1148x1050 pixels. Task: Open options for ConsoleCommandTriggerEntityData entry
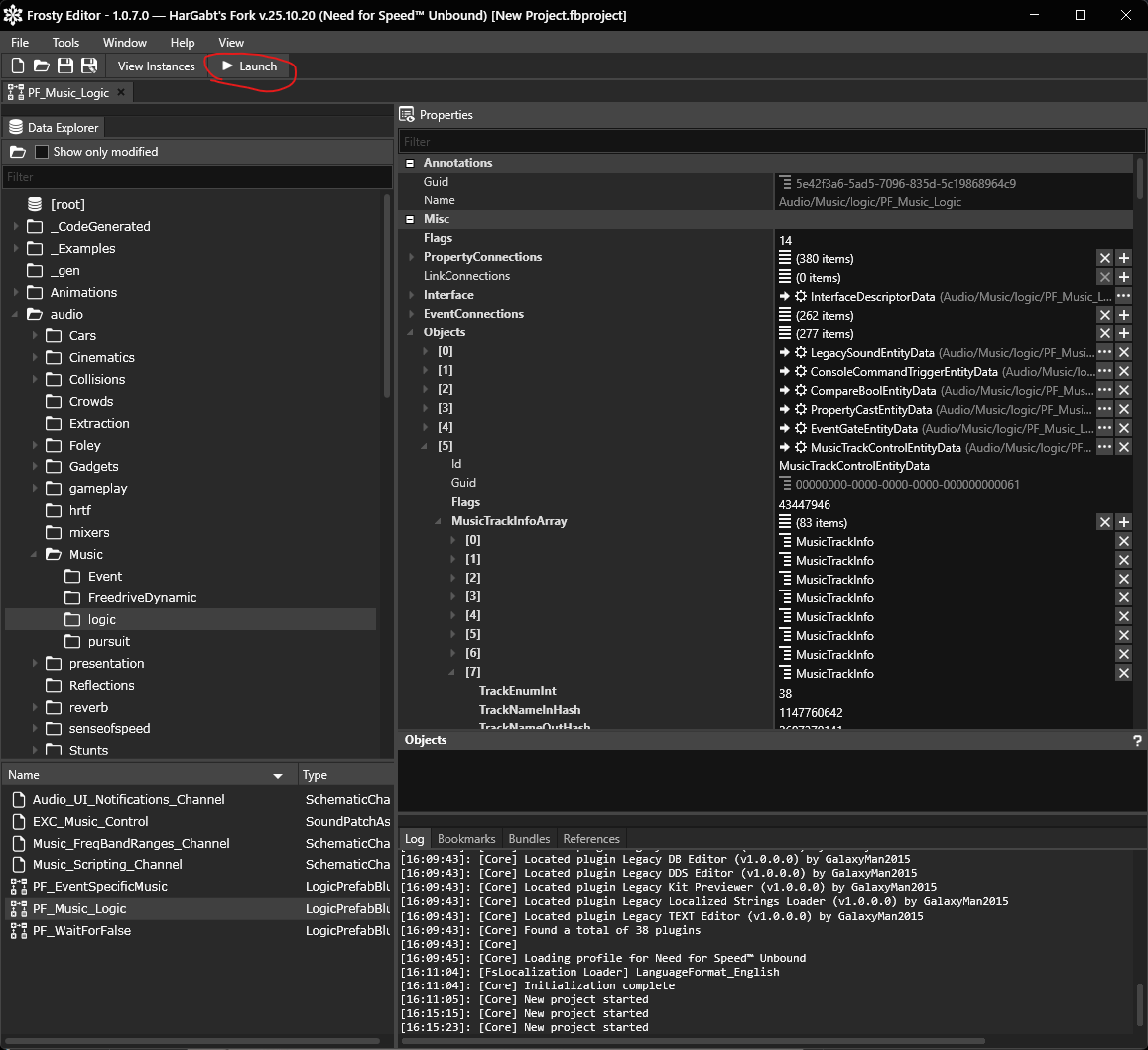pyautogui.click(x=1104, y=371)
